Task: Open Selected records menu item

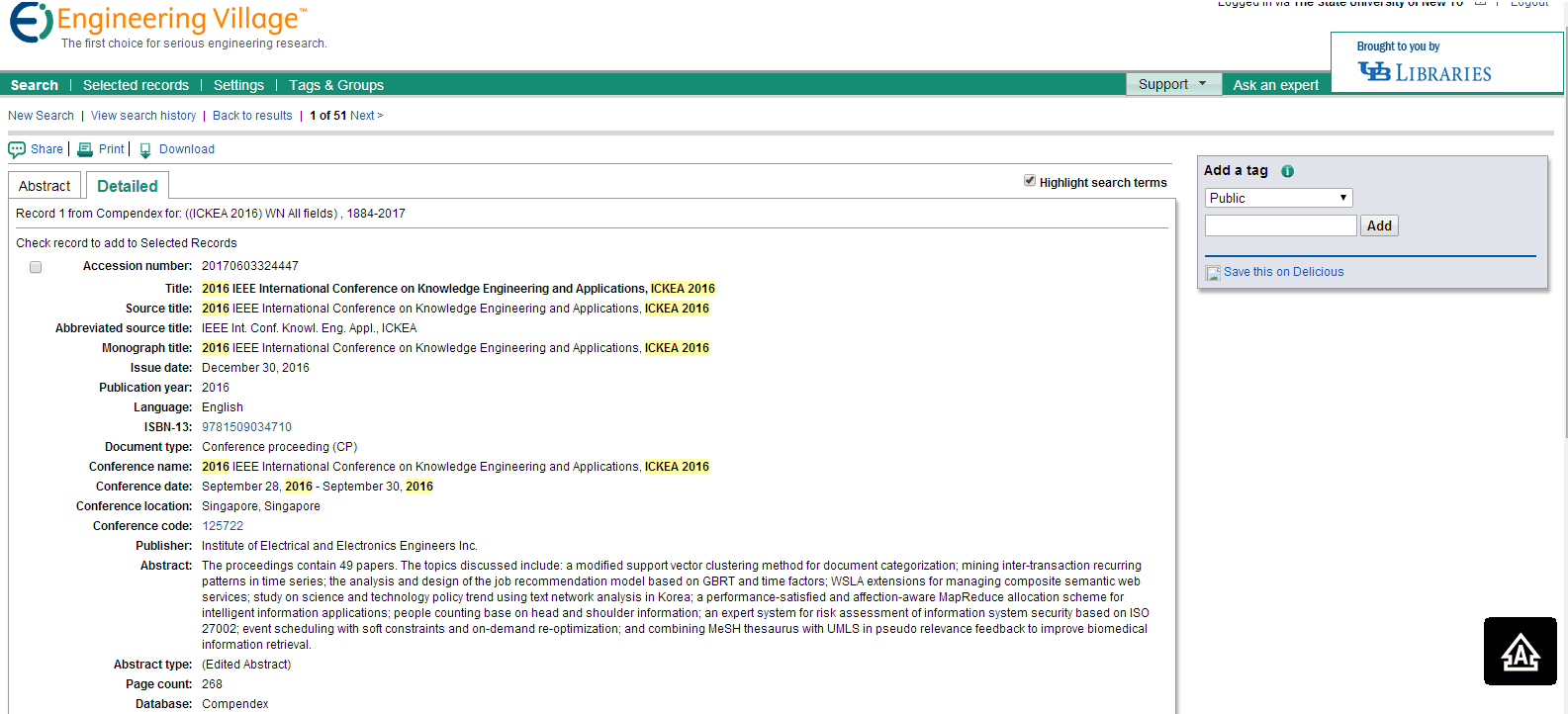Action: click(136, 85)
